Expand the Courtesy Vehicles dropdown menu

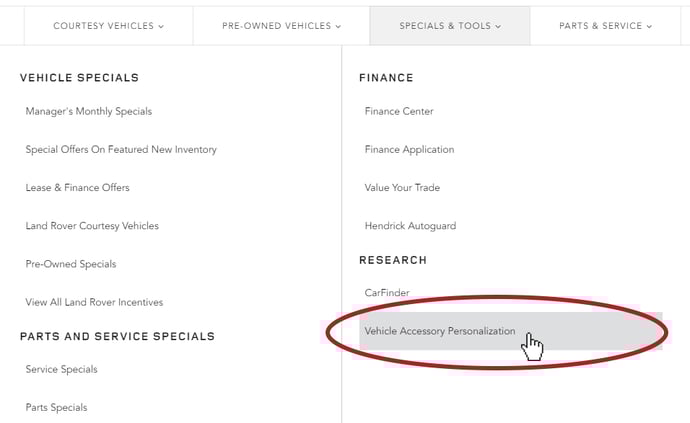tap(108, 26)
